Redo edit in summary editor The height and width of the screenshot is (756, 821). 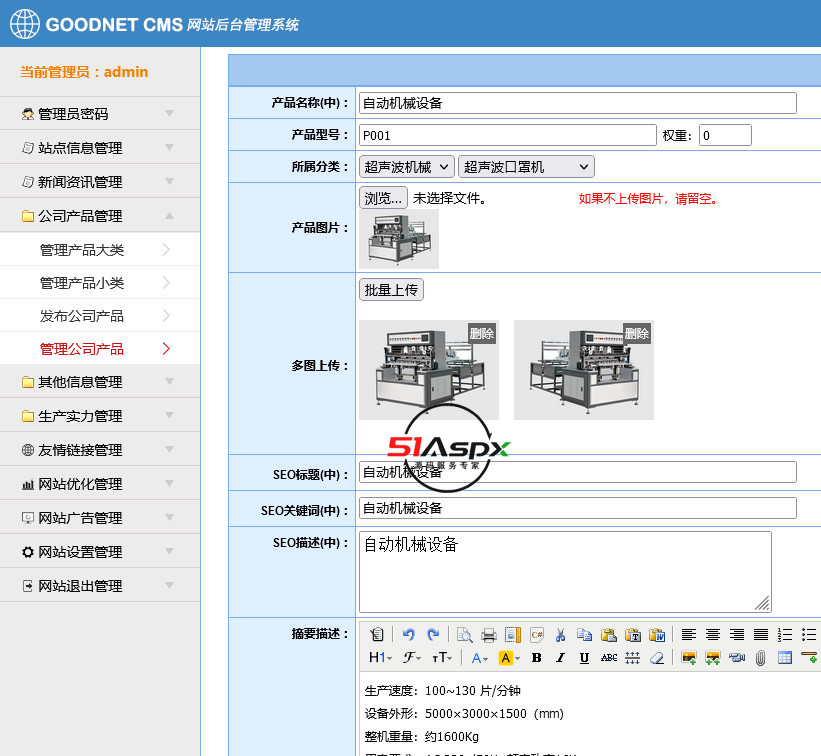click(x=433, y=635)
